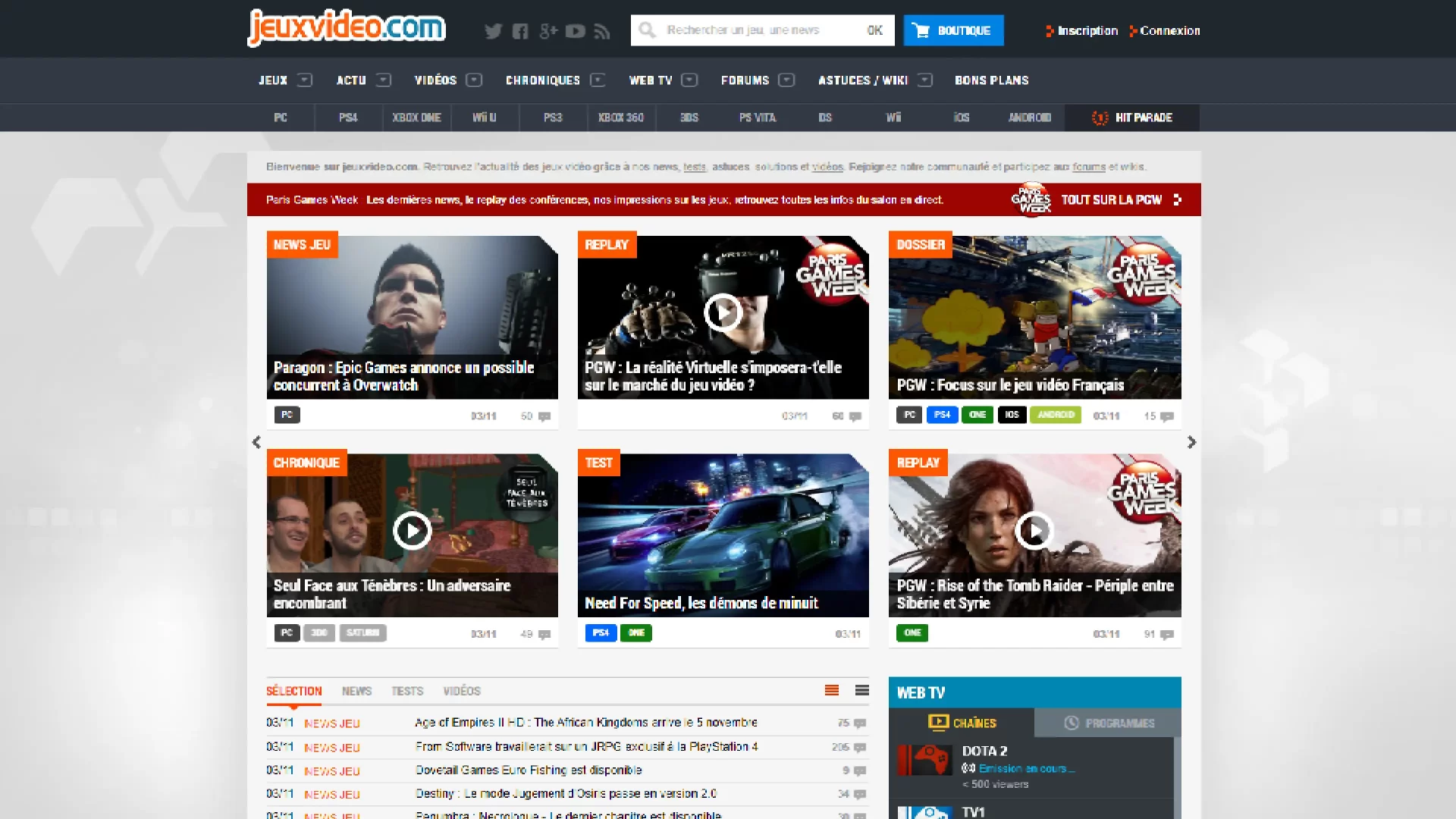
Task: Open Age of Empires II HD news headline
Action: tap(586, 723)
